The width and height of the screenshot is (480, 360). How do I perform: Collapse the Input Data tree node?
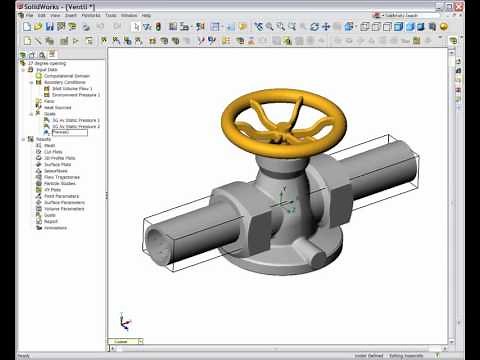point(23,70)
